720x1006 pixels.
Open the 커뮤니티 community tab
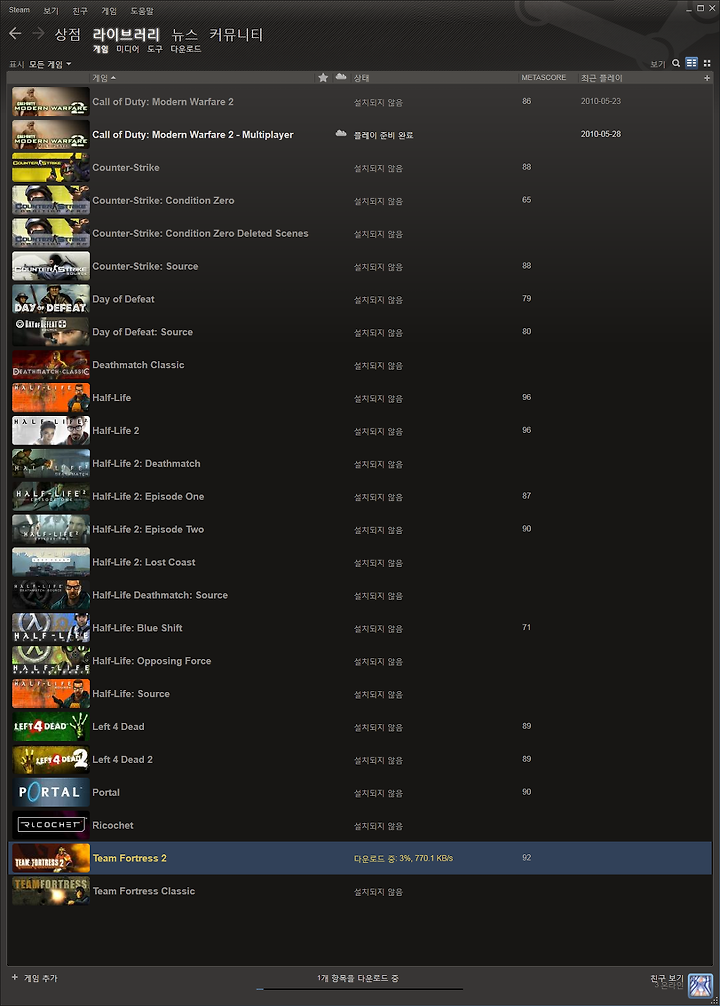[236, 34]
